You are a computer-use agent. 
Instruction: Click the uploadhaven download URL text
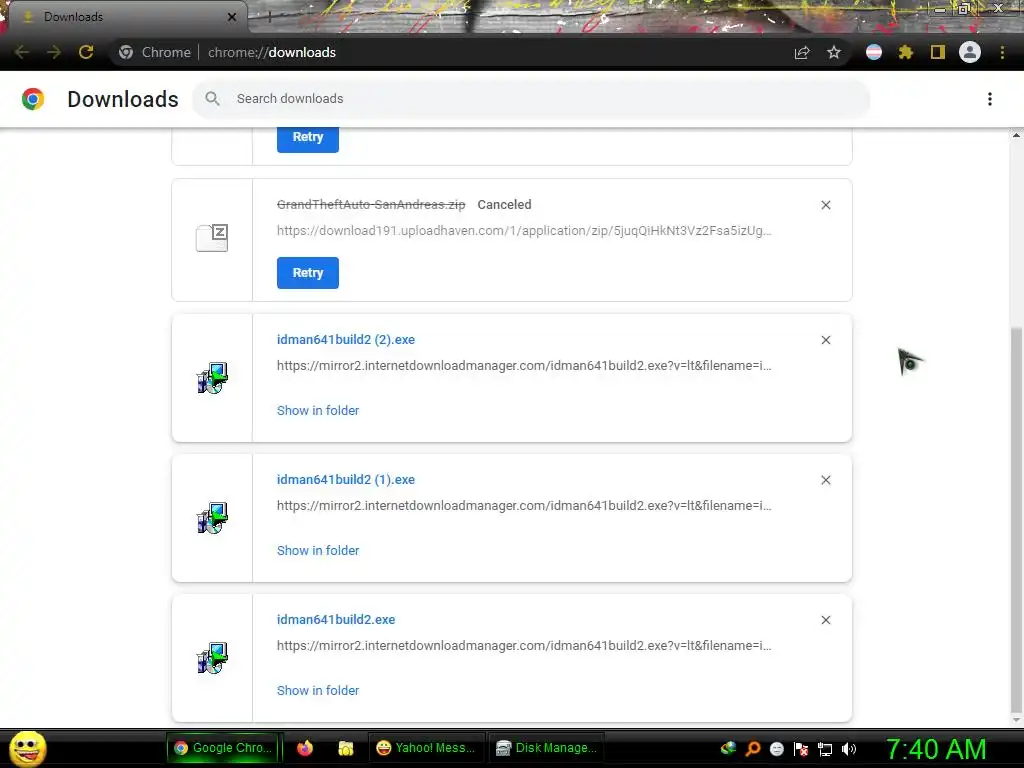(x=524, y=231)
